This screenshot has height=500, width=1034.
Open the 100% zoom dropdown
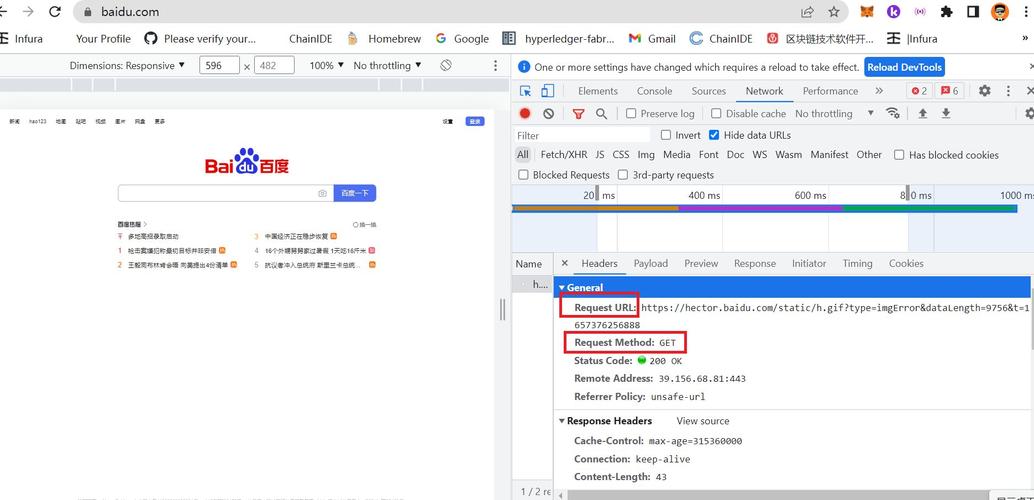point(327,65)
